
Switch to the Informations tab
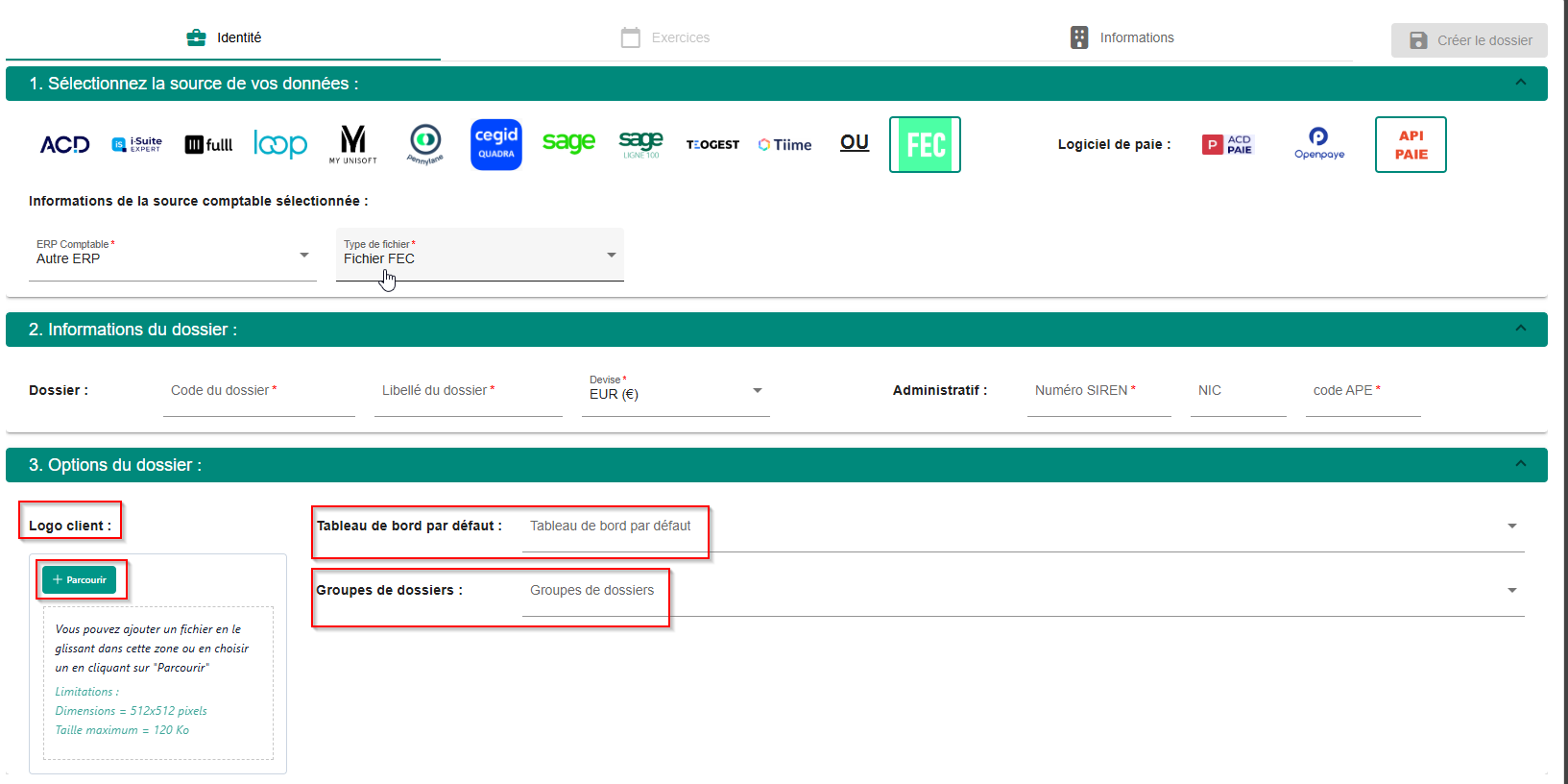[x=1122, y=37]
